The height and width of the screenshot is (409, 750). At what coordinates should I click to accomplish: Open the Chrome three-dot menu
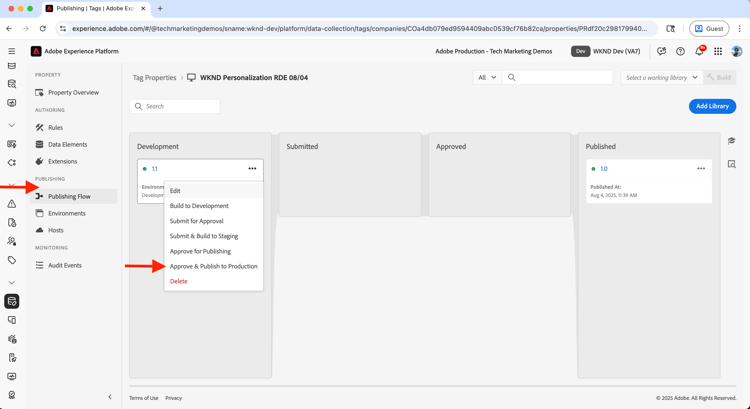[739, 29]
